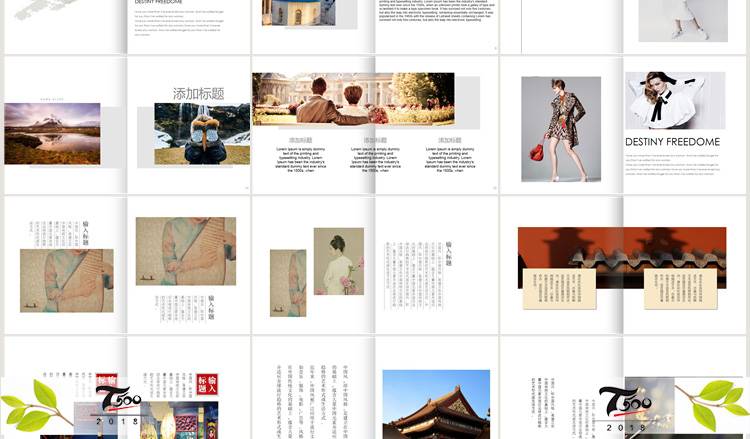Click the small pipa photo beside the portrait
The image size is (750, 439).
tap(288, 283)
